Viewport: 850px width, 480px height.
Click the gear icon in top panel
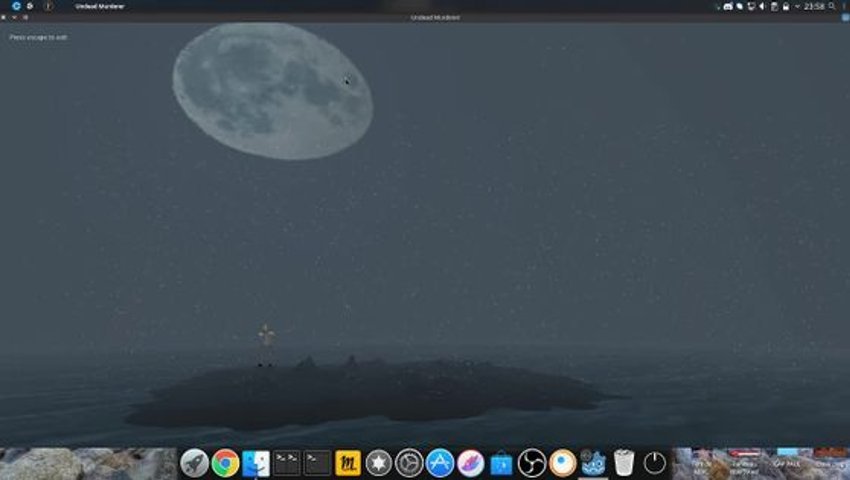pyautogui.click(x=30, y=6)
